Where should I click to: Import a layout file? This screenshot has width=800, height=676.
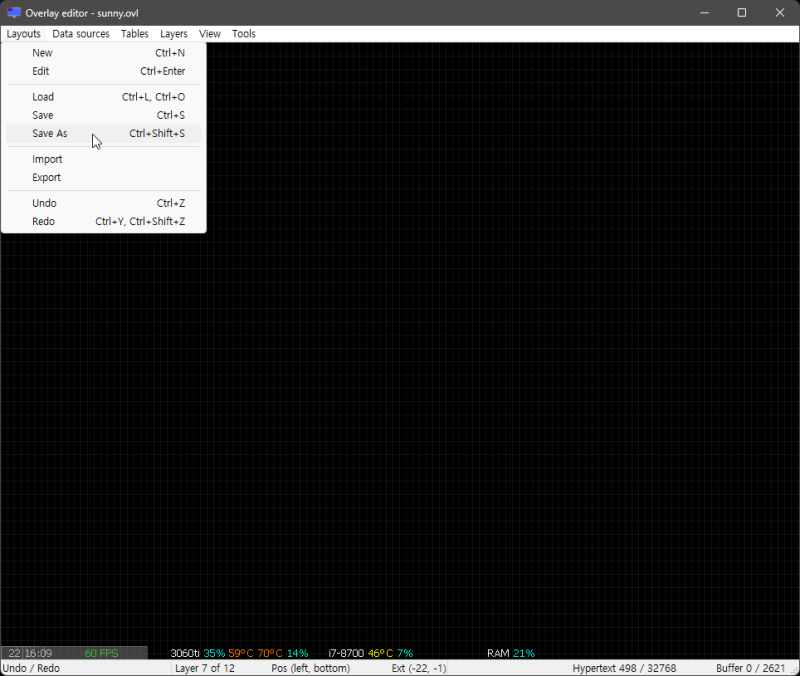click(47, 159)
